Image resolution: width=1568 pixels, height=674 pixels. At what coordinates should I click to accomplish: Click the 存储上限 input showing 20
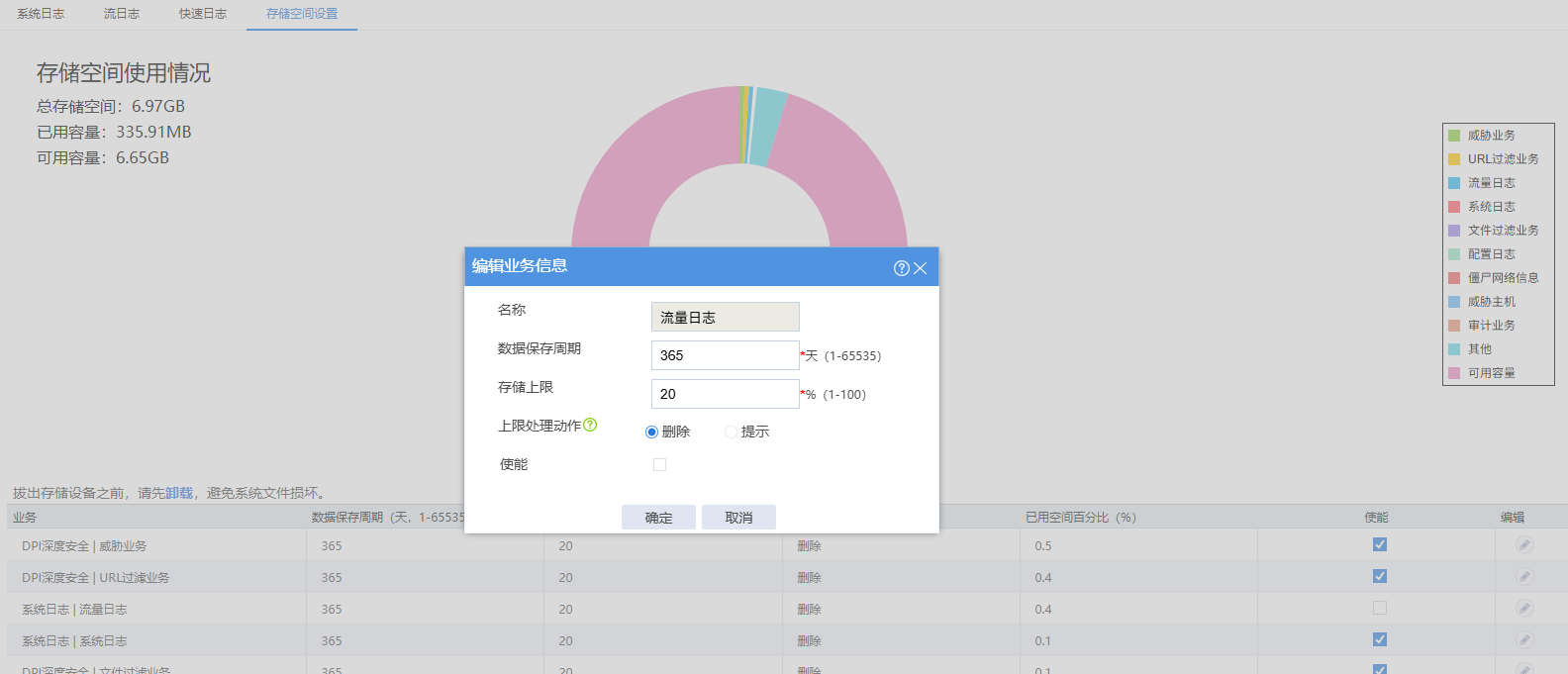(725, 394)
